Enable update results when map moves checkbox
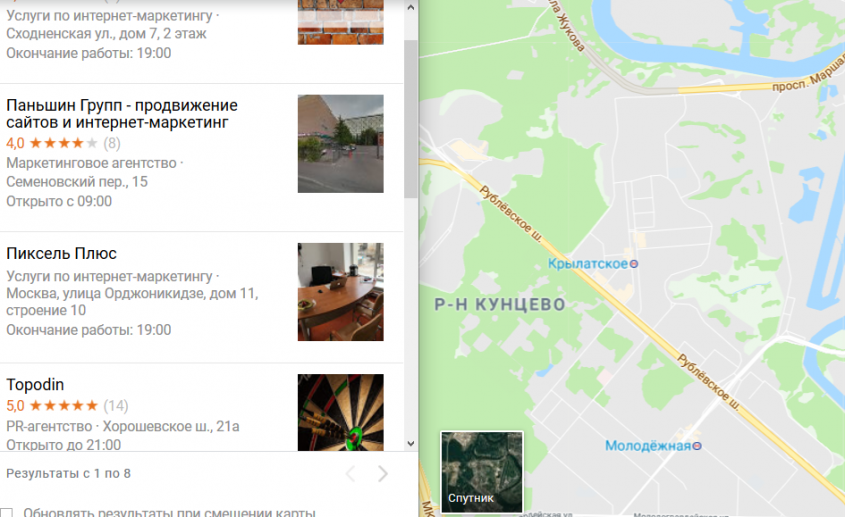This screenshot has height=517, width=845. [x=6, y=512]
